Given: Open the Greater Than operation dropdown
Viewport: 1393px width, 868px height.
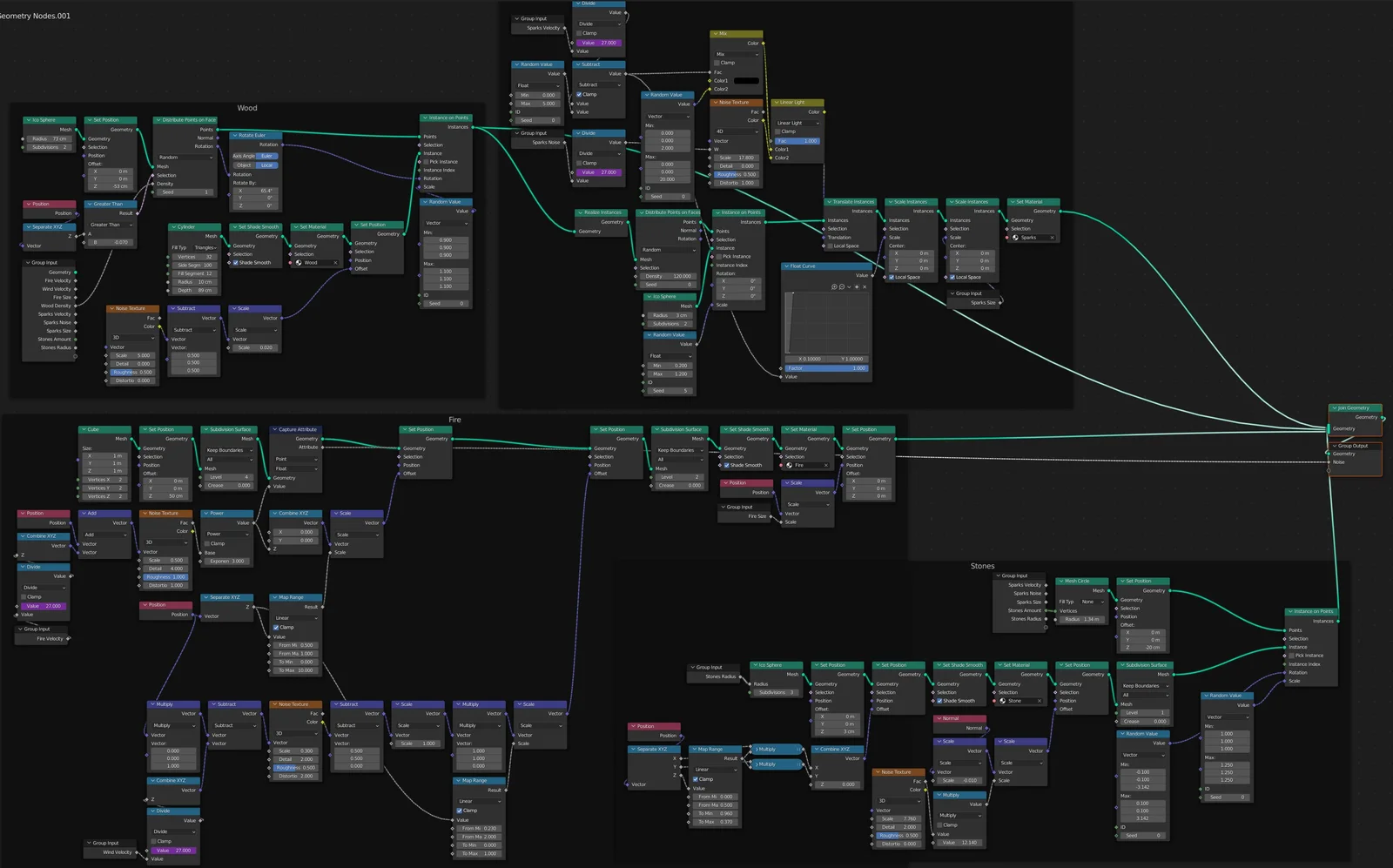Looking at the screenshot, I should click(111, 225).
